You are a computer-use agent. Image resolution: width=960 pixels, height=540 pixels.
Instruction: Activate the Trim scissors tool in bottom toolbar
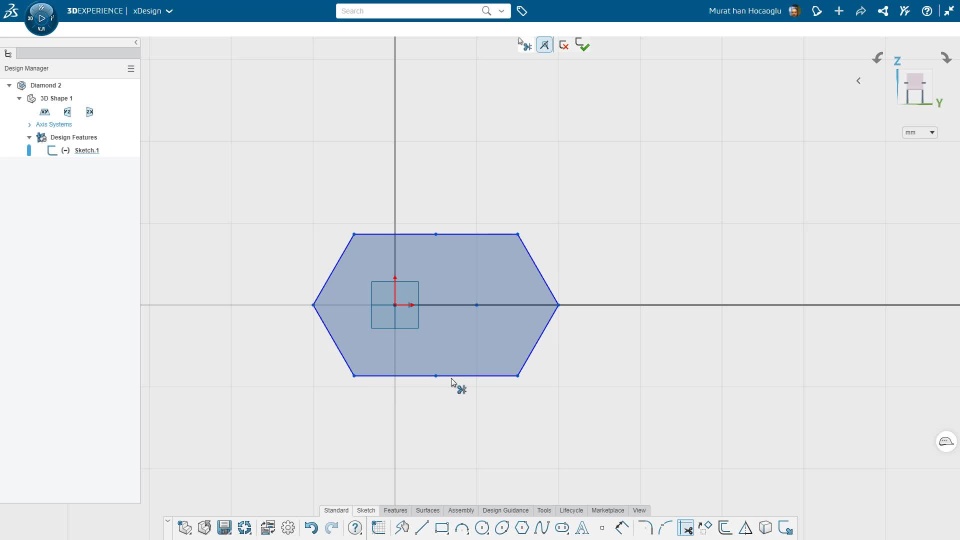[686, 528]
